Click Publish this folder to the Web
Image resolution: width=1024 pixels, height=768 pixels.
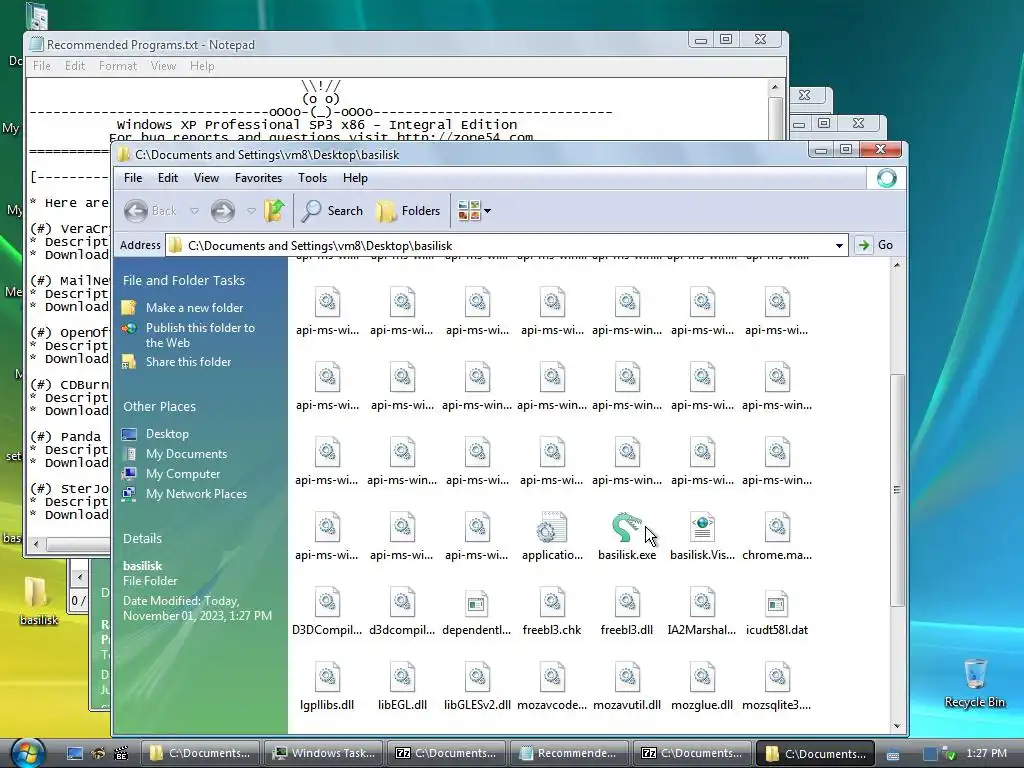[x=200, y=335]
